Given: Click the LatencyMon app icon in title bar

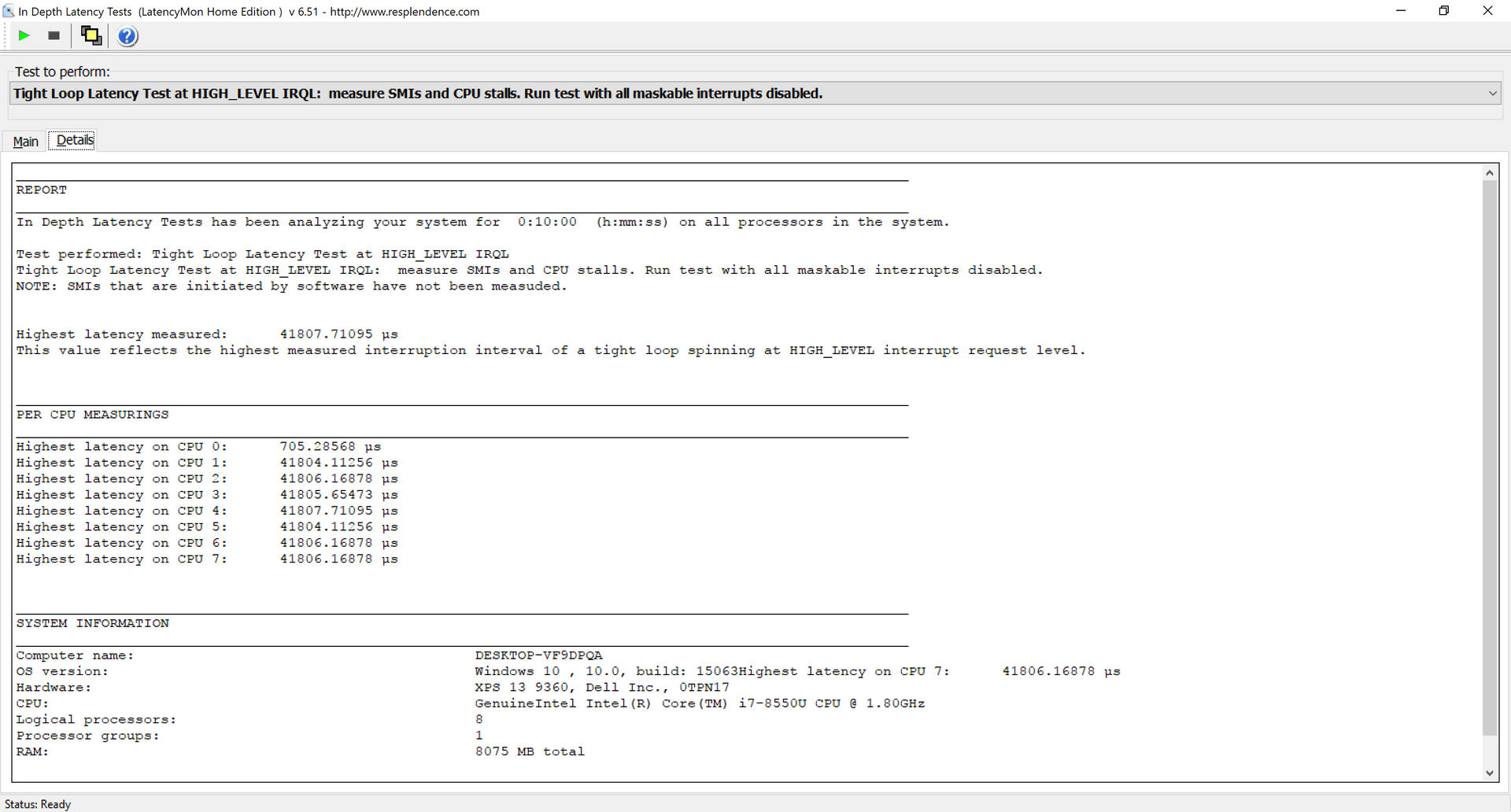Looking at the screenshot, I should [x=9, y=11].
